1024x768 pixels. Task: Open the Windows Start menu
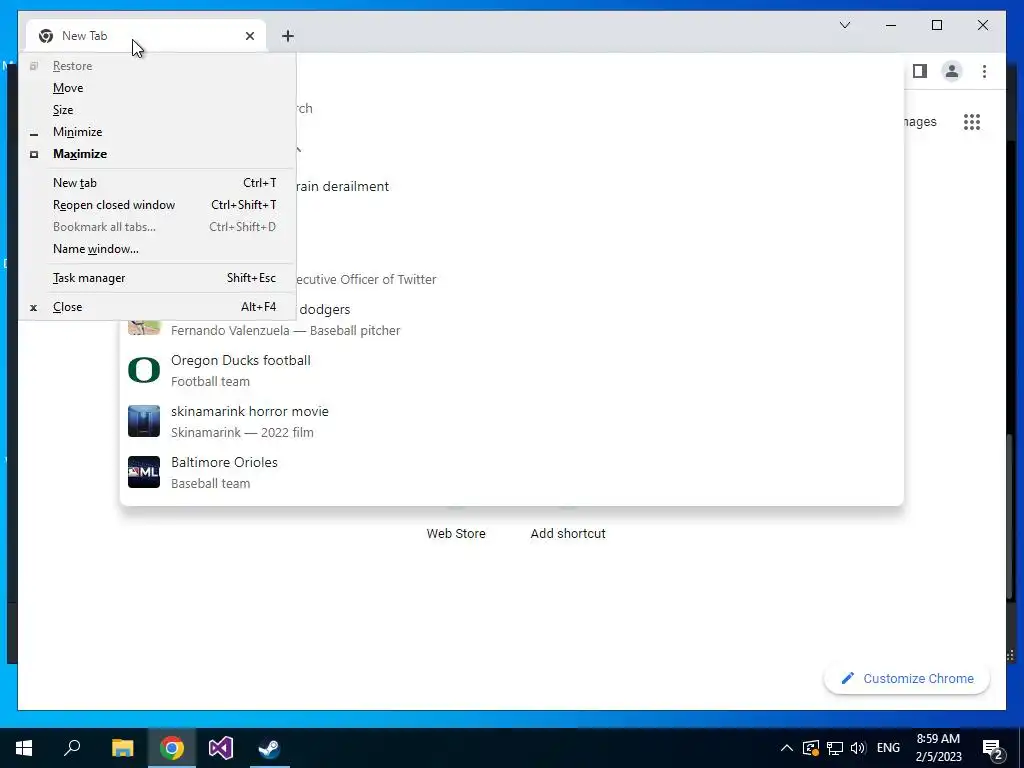click(x=24, y=748)
